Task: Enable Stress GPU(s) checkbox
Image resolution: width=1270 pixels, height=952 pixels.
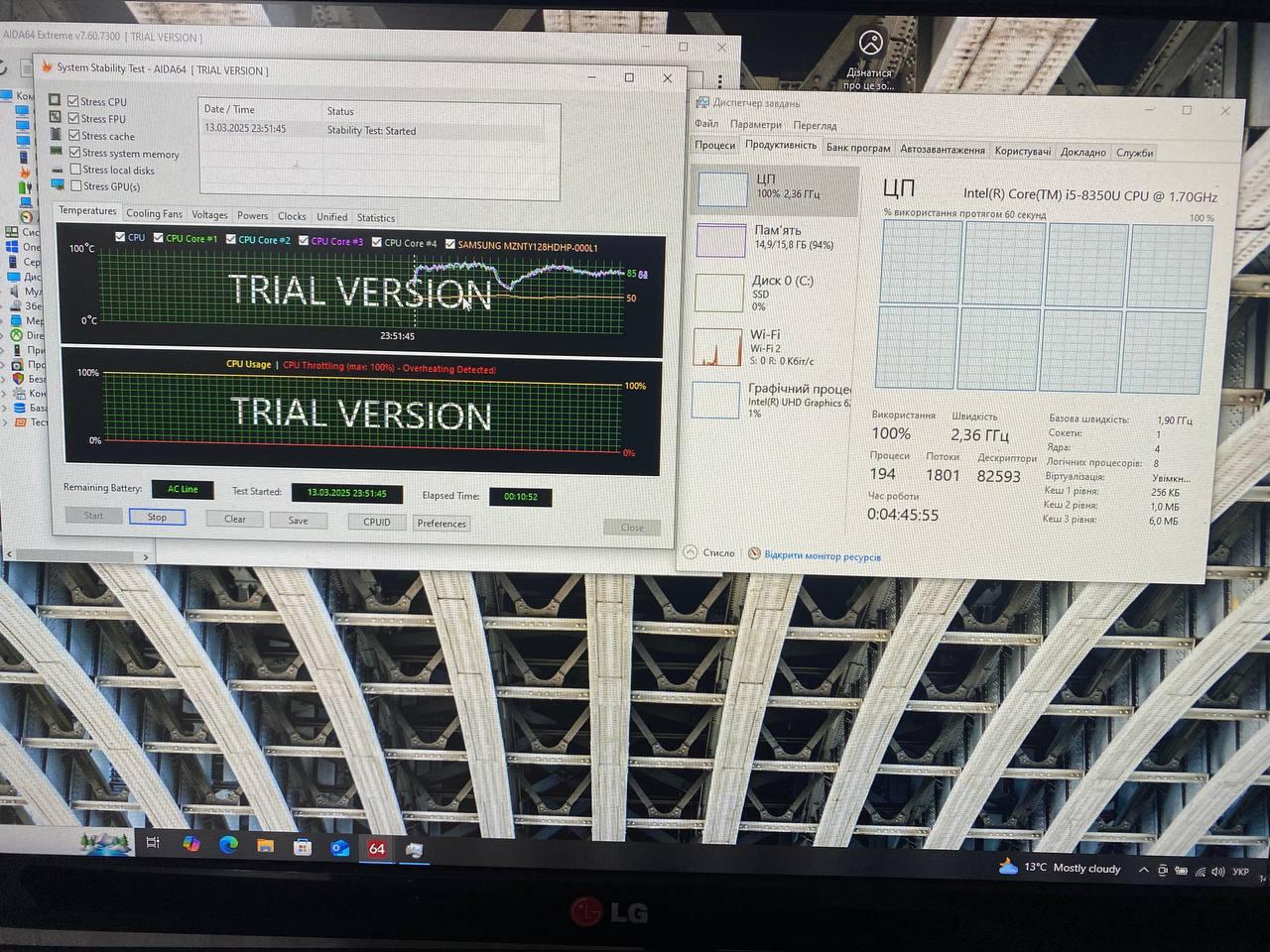Action: tap(75, 185)
